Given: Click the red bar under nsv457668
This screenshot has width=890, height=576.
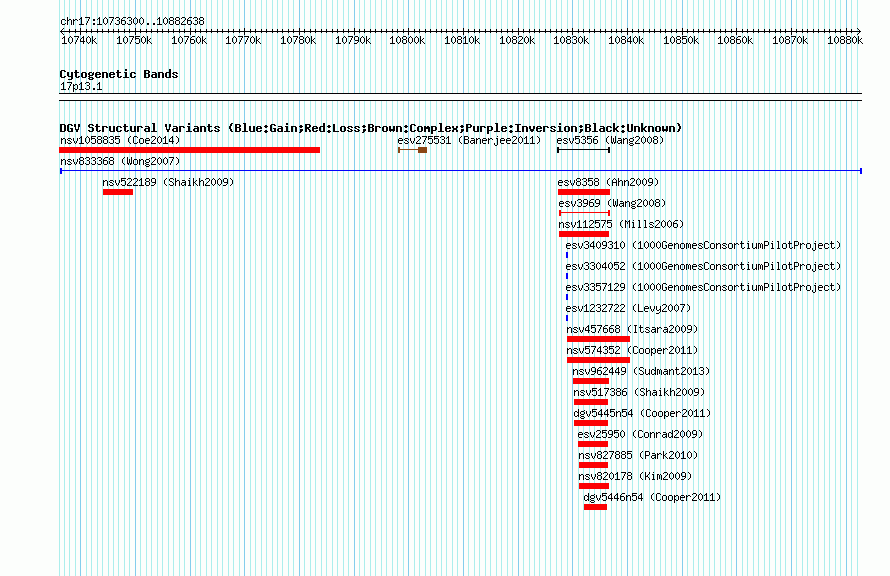Looking at the screenshot, I should click(x=598, y=339).
